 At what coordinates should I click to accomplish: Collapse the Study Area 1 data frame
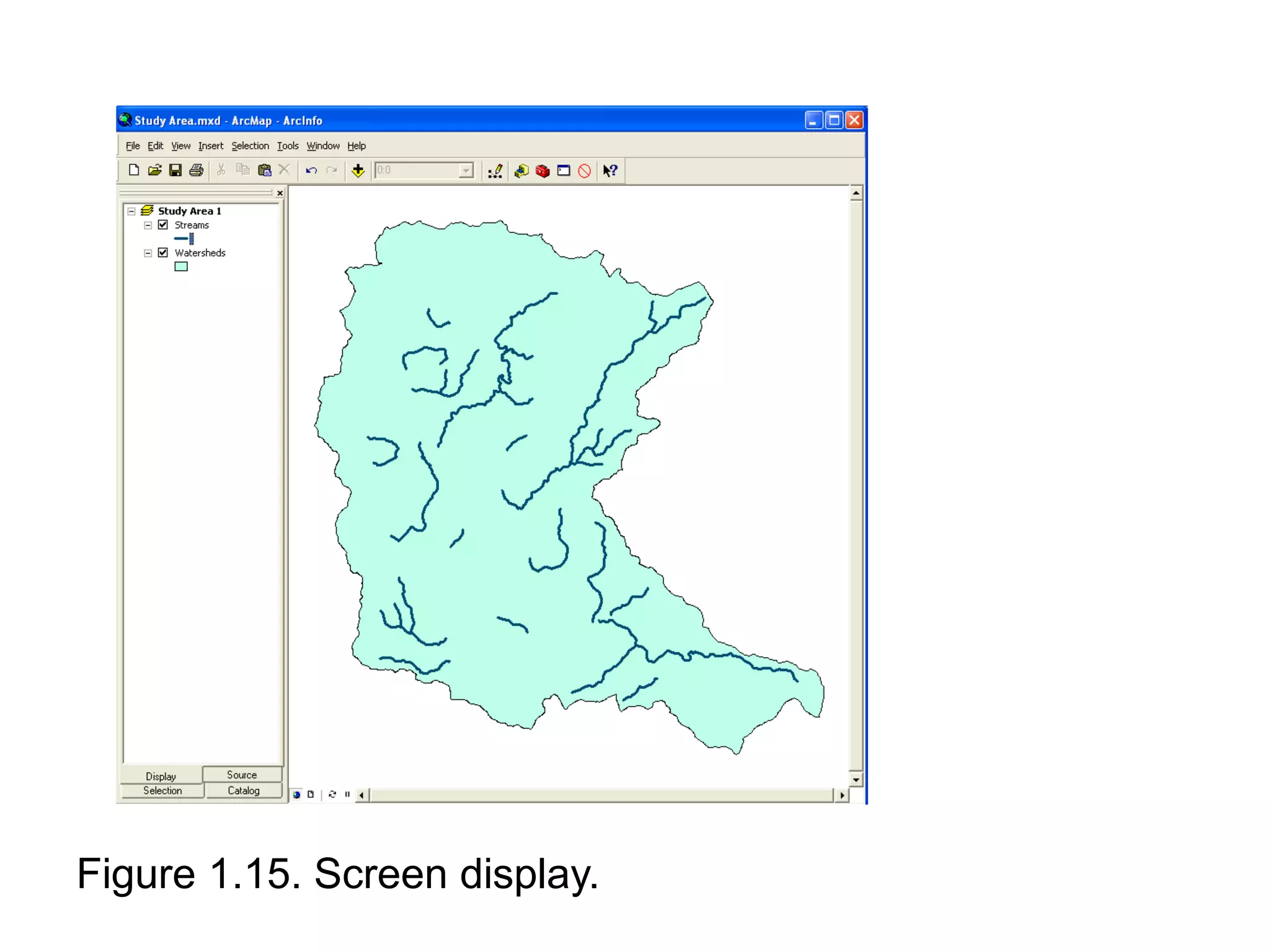point(131,211)
